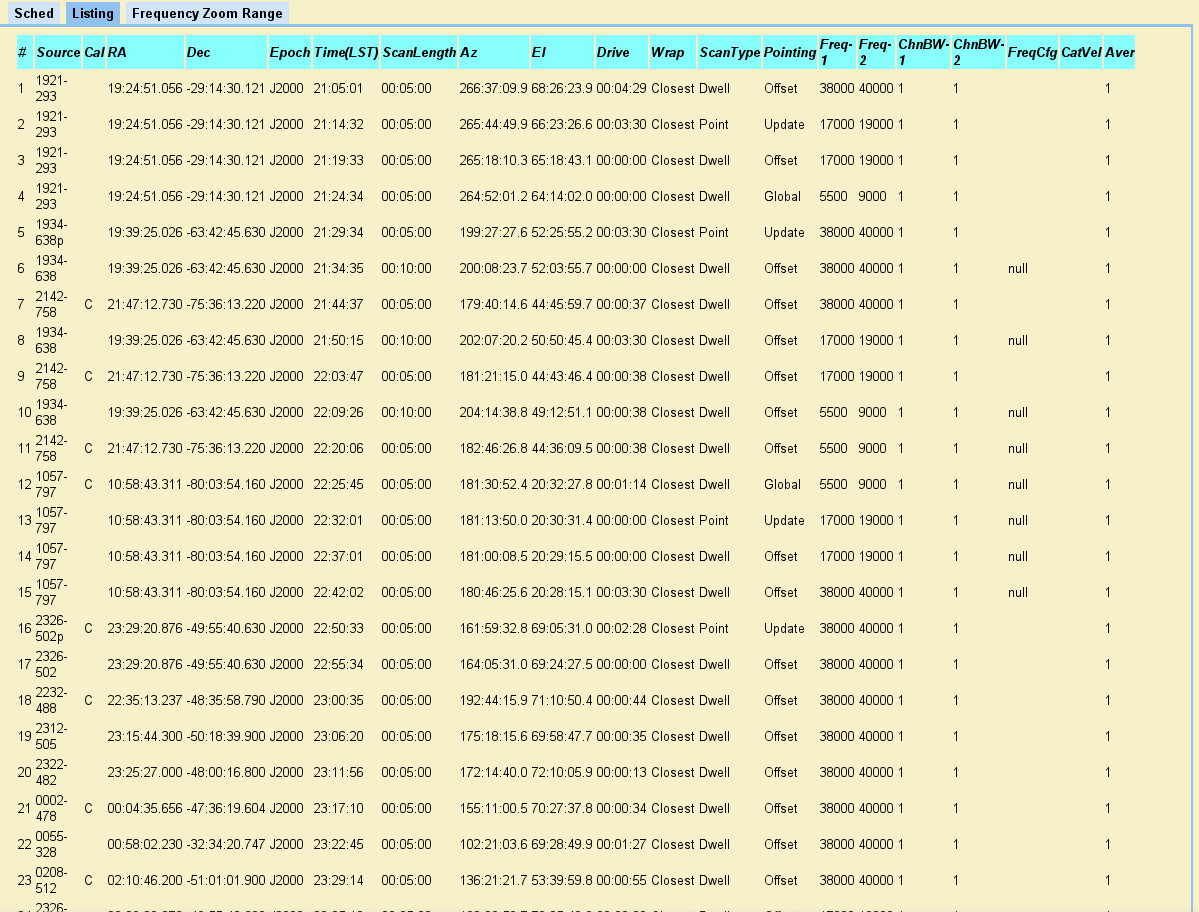Select the Frequency Zoom Range tab
This screenshot has width=1199, height=912.
(x=207, y=14)
